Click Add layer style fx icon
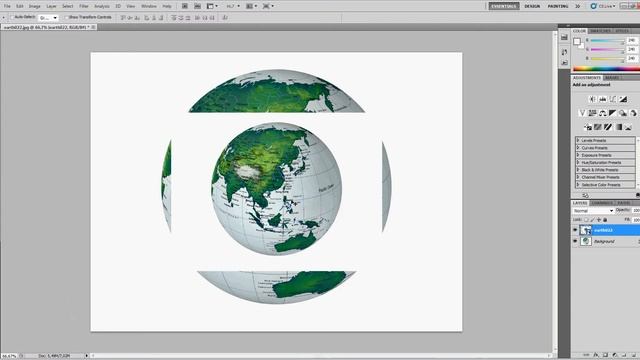Viewport: 640px width, 360px height. tap(596, 355)
